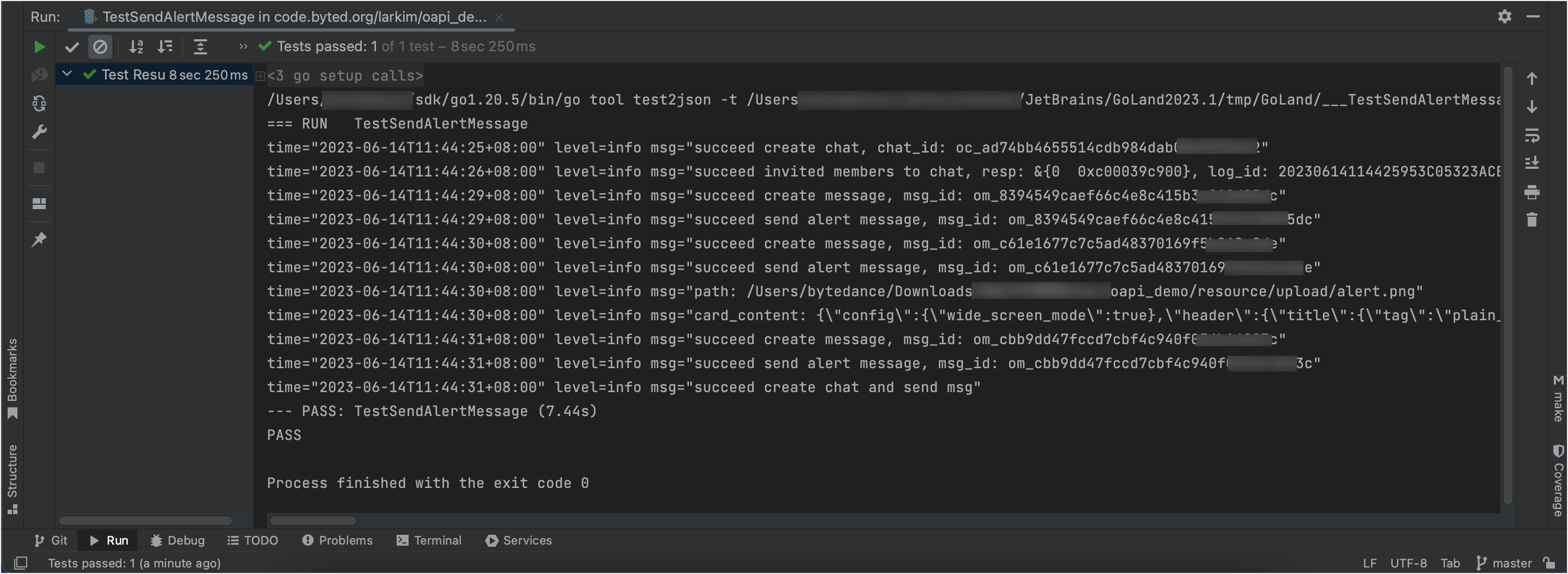
Task: Toggle showing passed tests
Action: point(71,46)
